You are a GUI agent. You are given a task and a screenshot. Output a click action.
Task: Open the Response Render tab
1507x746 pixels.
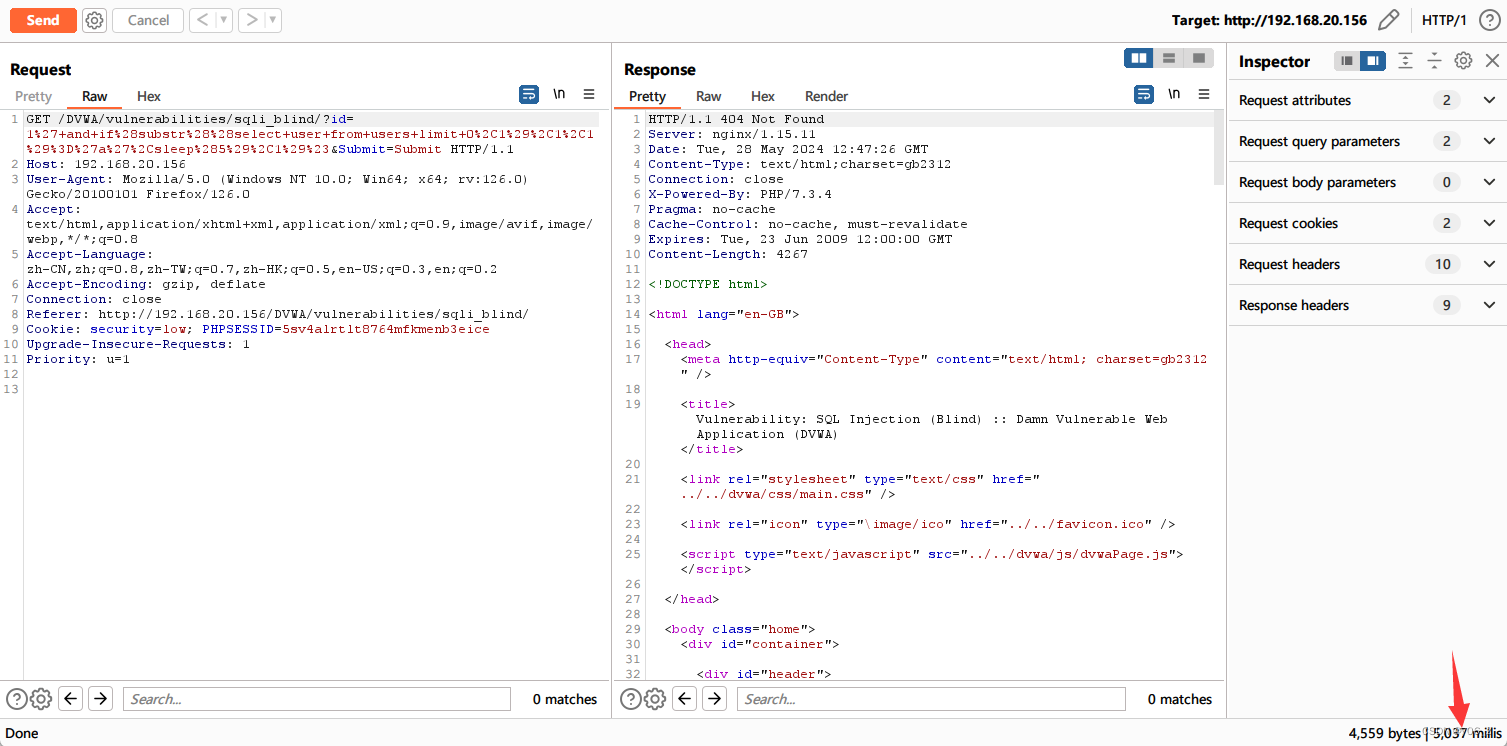[x=827, y=96]
